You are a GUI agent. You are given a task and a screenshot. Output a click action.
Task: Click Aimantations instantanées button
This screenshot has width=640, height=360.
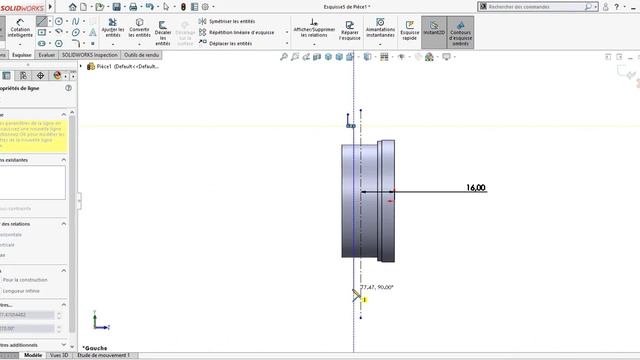[380, 28]
